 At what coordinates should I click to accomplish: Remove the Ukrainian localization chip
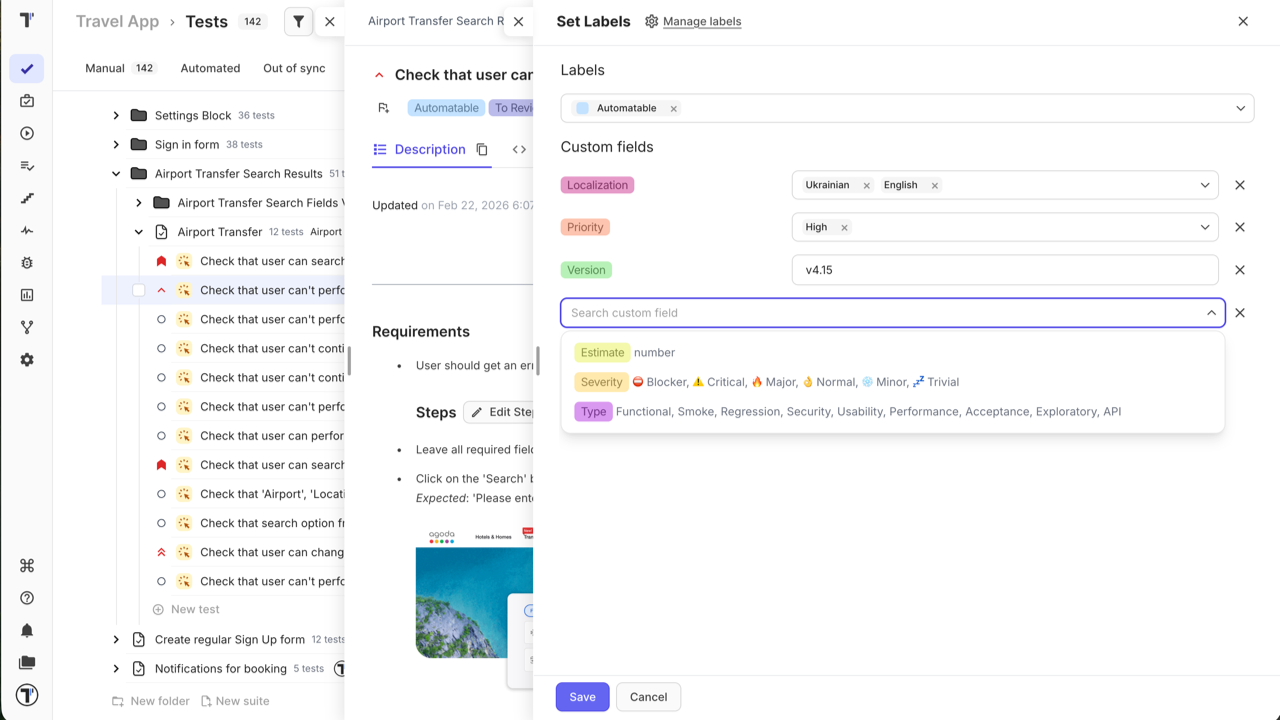(x=866, y=185)
